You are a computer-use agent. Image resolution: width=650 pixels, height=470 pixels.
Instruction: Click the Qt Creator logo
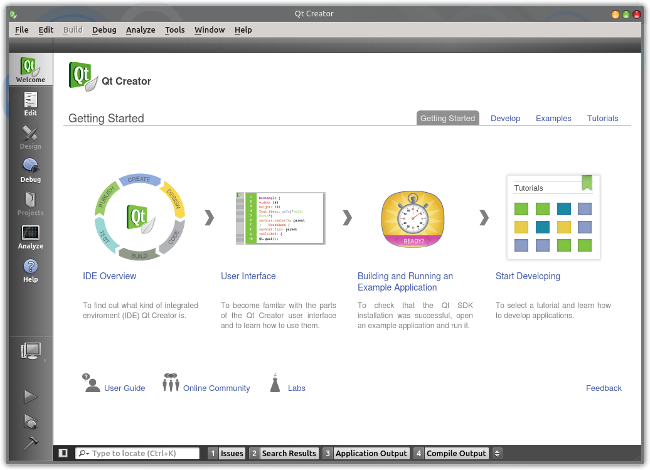(83, 77)
